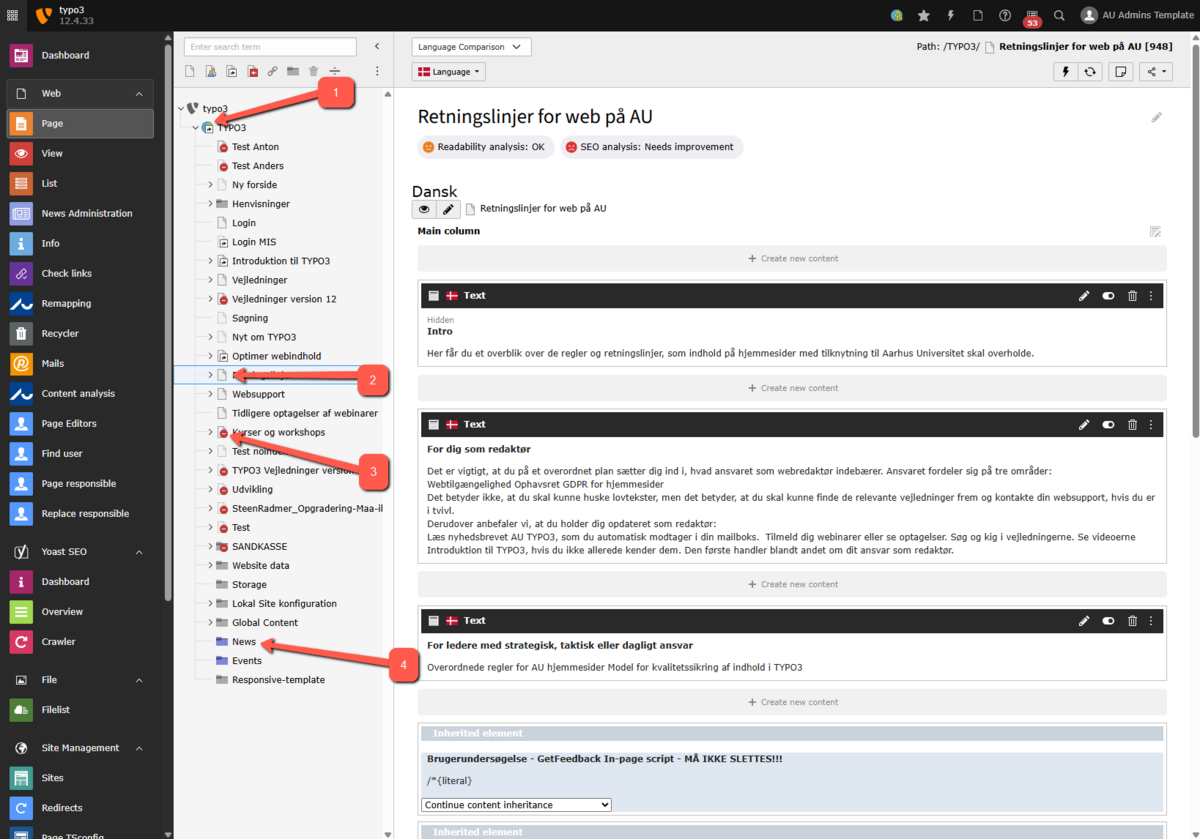
Task: Click the shortcut page icon in tree toolbar
Action: tap(232, 71)
